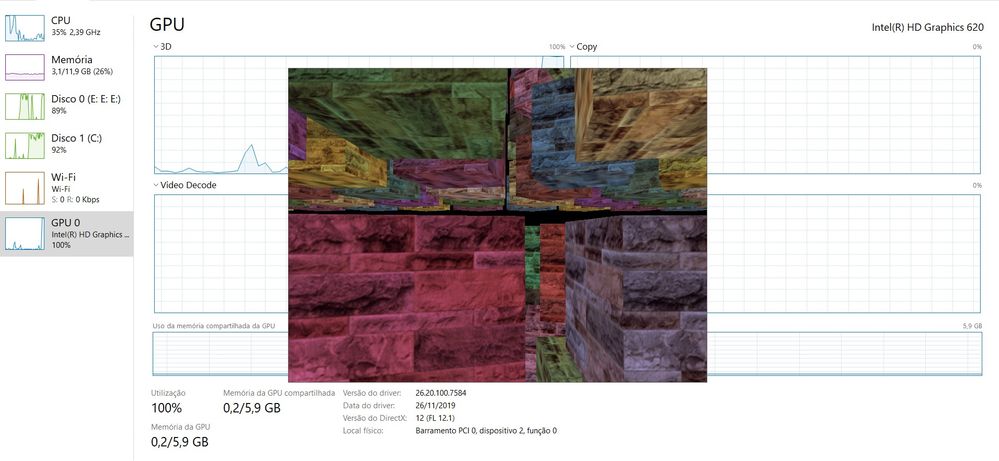Click the Disco 1 mini graph thumbnail
The width and height of the screenshot is (999, 461).
pyautogui.click(x=25, y=145)
